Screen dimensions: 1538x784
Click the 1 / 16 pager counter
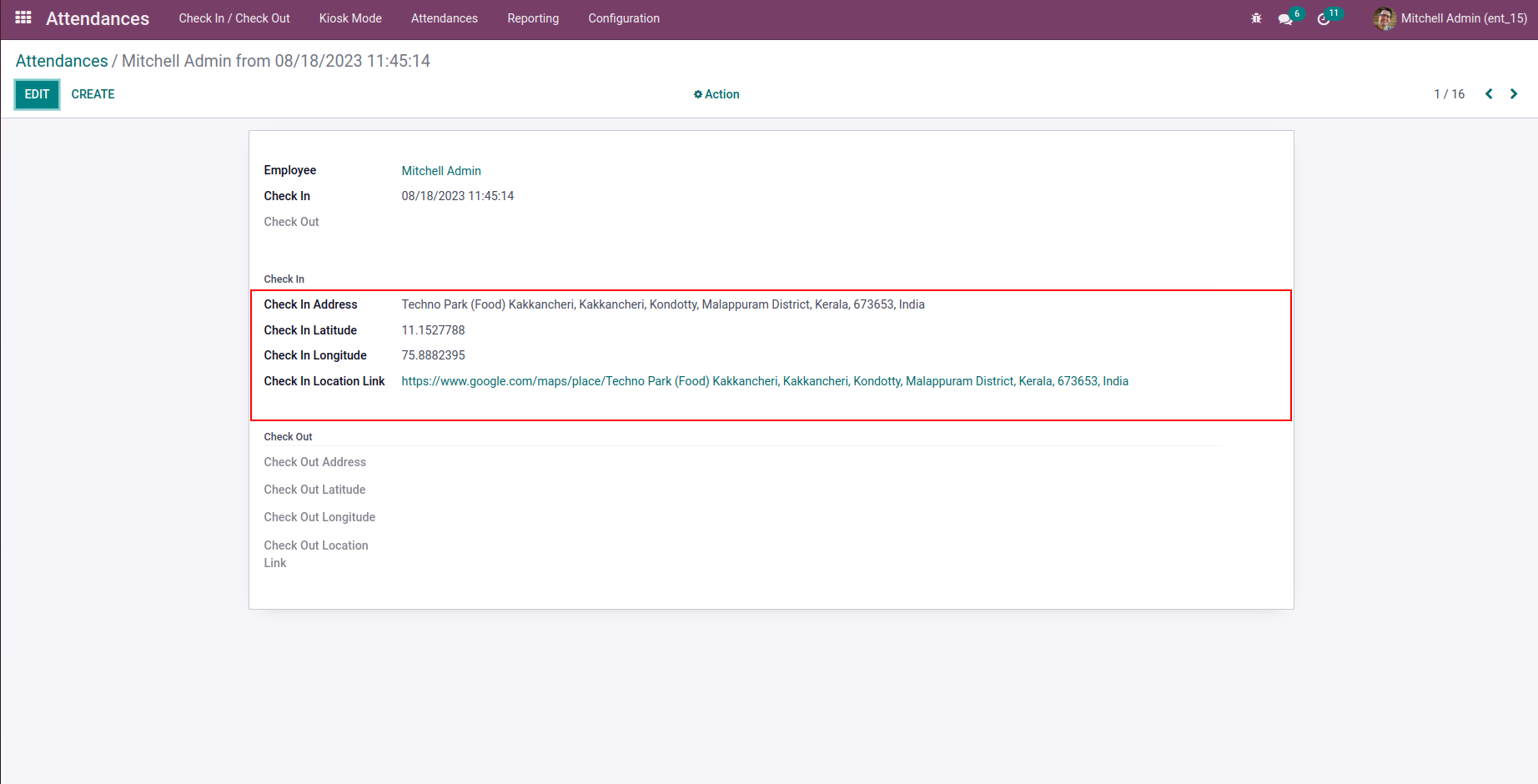1450,94
